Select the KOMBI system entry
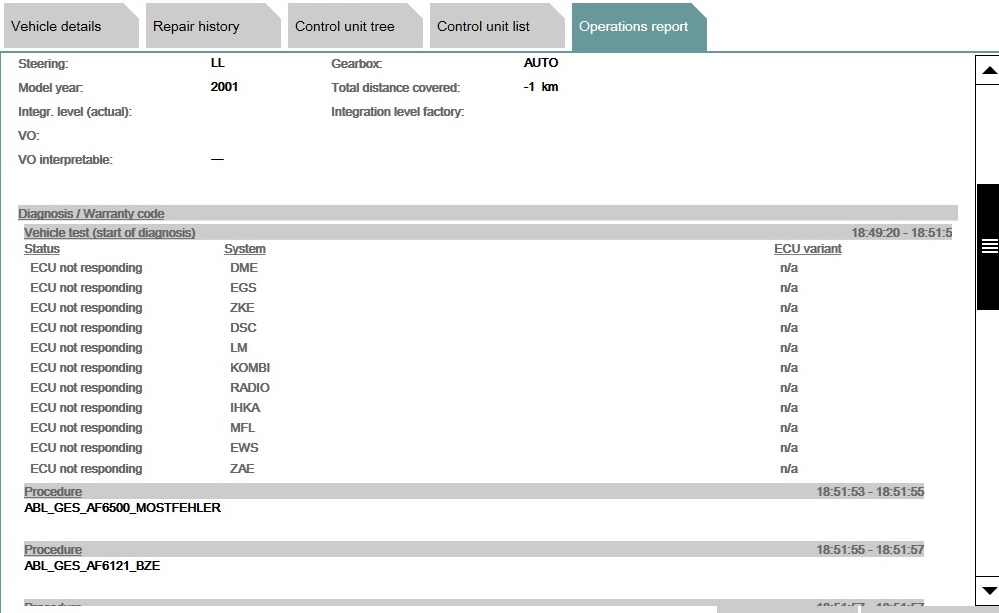This screenshot has height=613, width=999. (250, 368)
